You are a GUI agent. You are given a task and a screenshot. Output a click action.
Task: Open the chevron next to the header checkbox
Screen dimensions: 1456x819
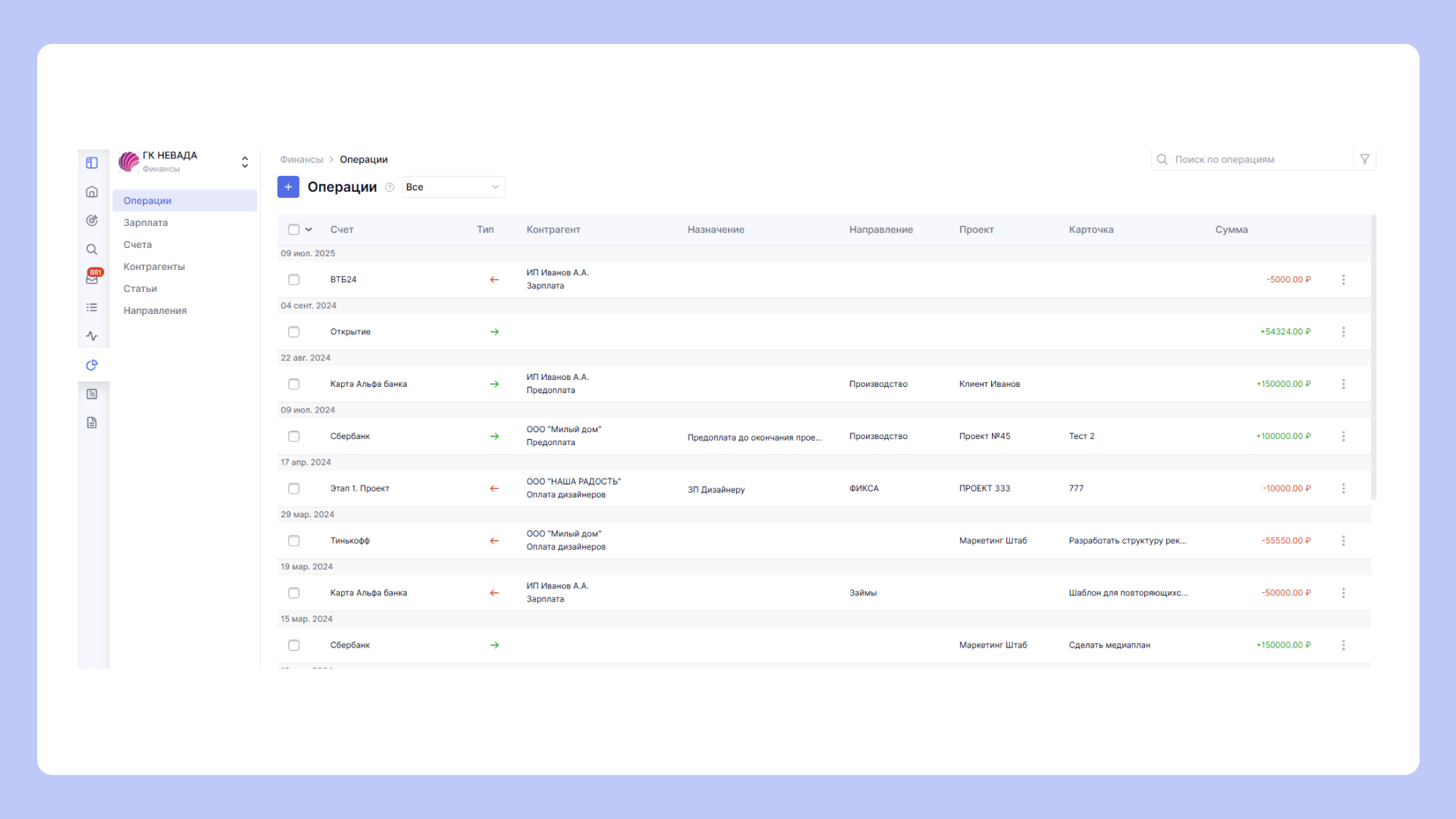(x=309, y=230)
